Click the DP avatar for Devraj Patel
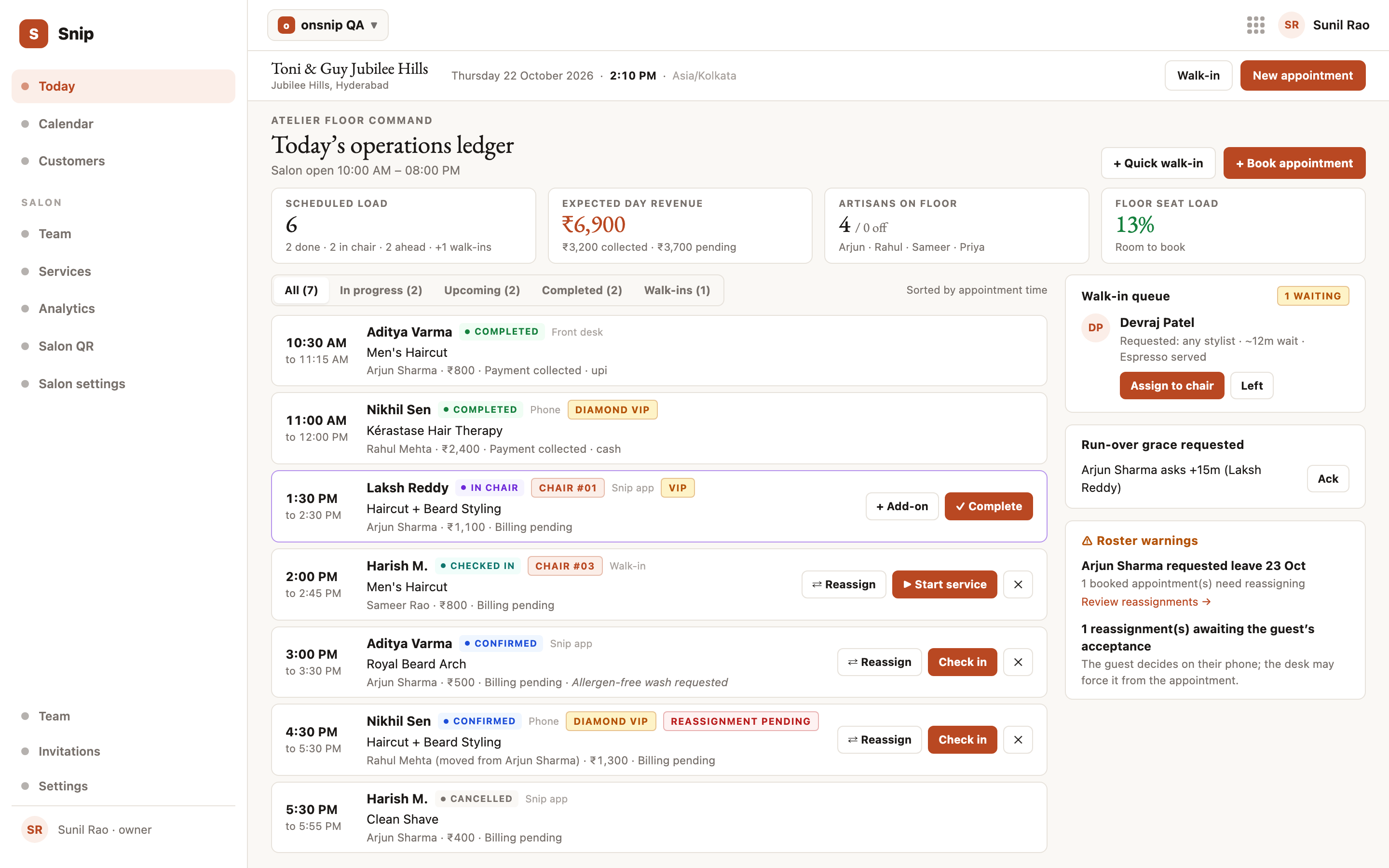 [x=1095, y=328]
